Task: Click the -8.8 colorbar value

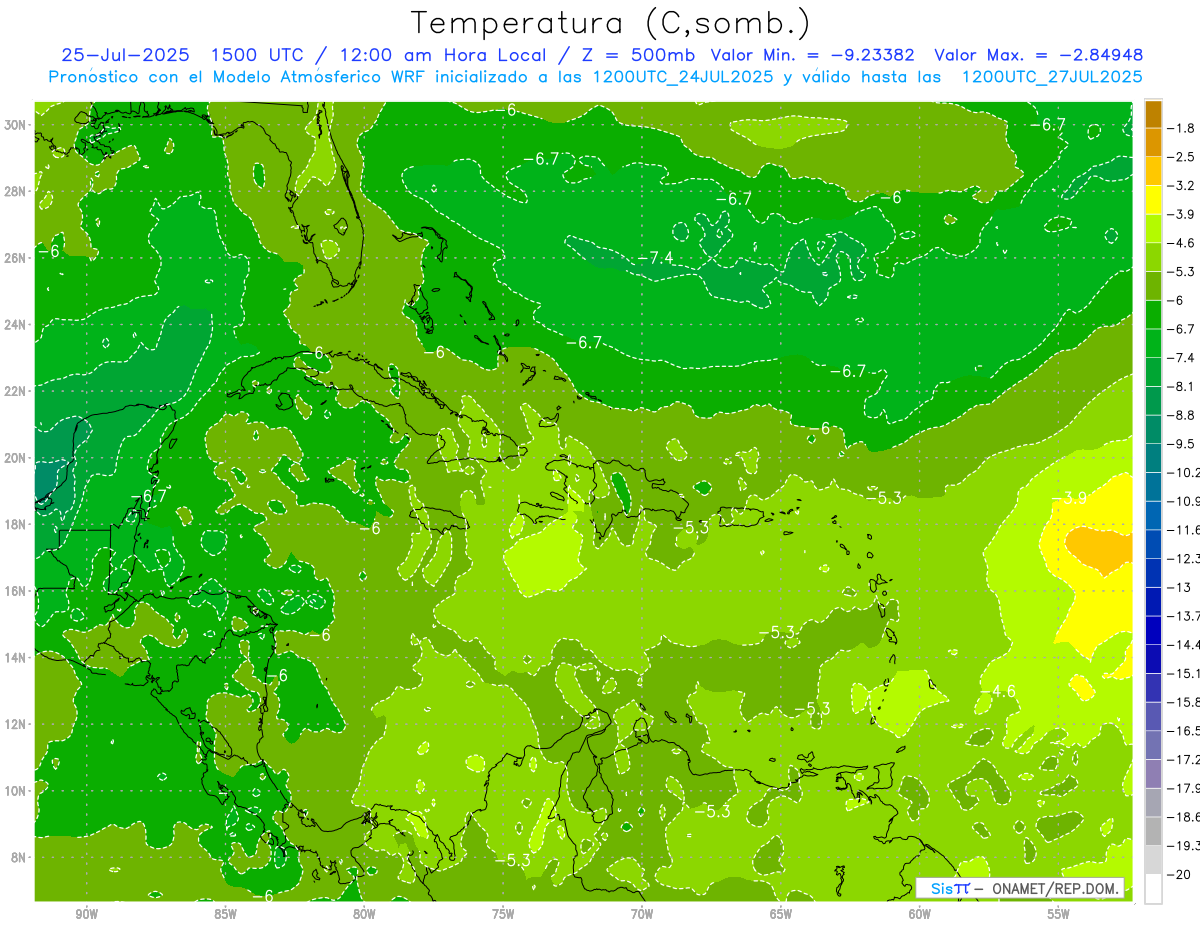Action: 1183,415
